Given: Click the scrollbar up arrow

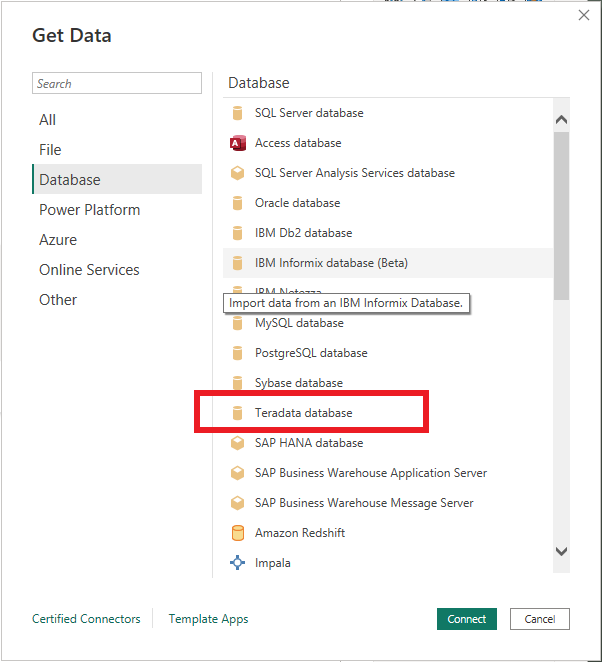Looking at the screenshot, I should pos(561,120).
